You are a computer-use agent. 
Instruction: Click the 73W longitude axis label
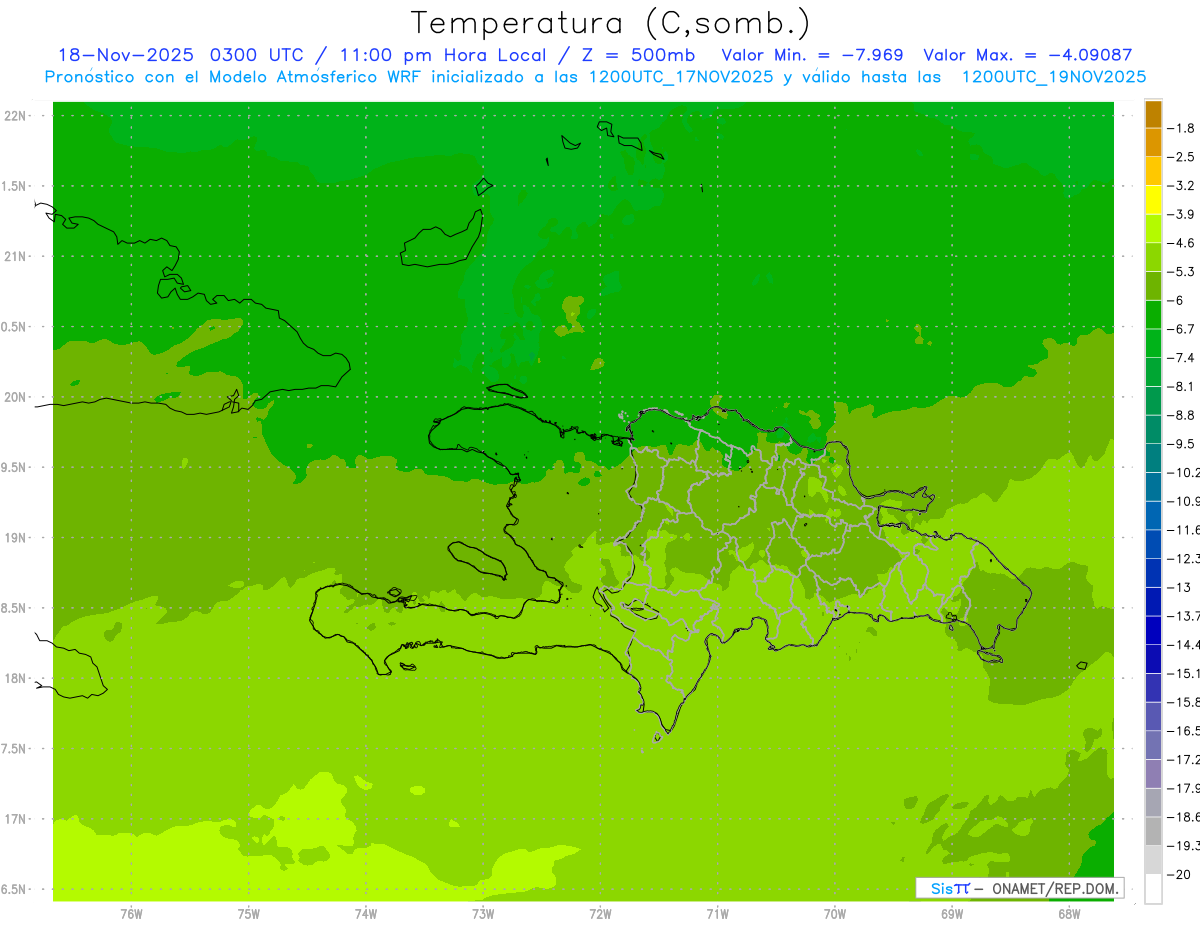[483, 914]
